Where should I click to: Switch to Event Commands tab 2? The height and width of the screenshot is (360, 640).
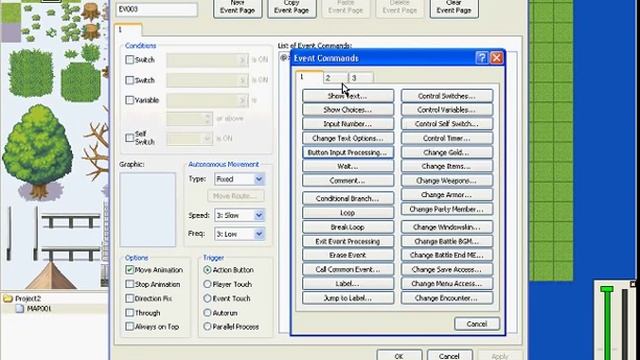pyautogui.click(x=335, y=78)
